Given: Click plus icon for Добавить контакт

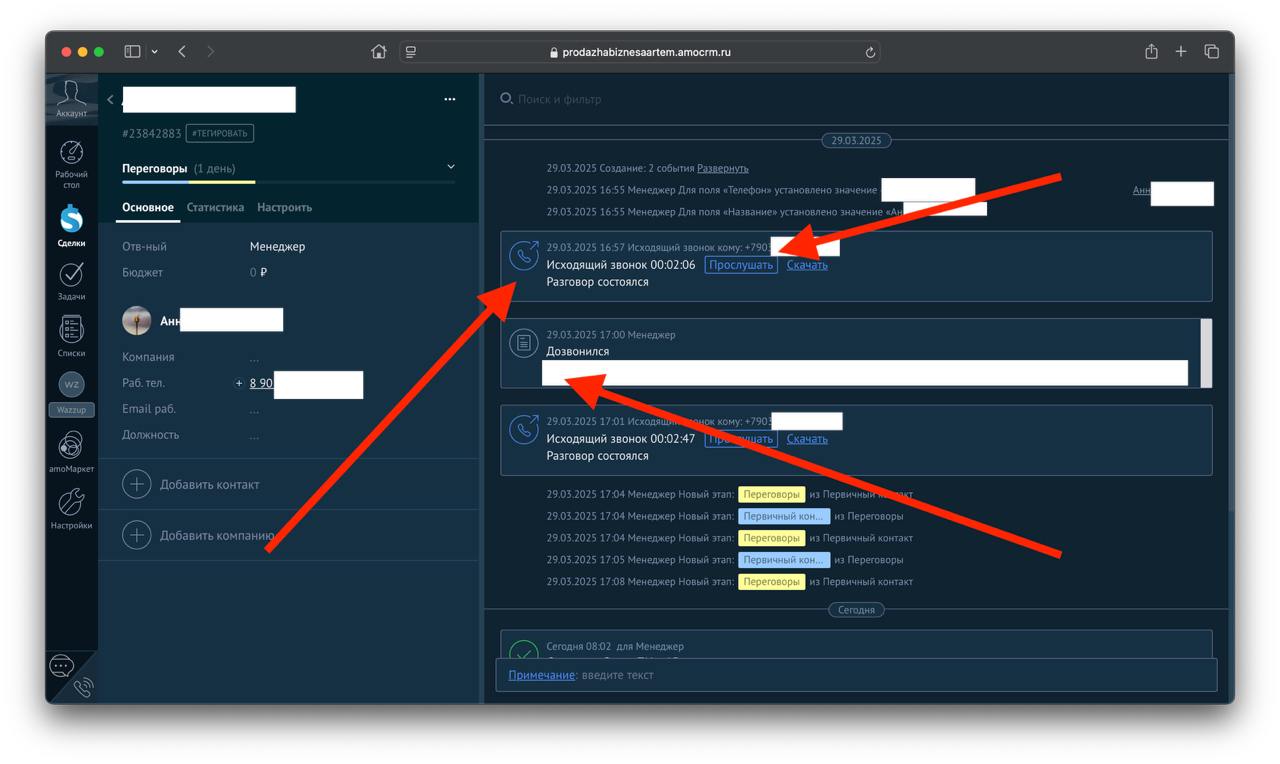Looking at the screenshot, I should [x=137, y=484].
